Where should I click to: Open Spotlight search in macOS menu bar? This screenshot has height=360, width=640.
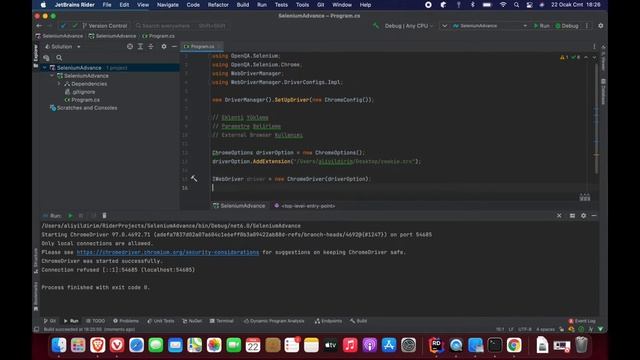pos(516,5)
